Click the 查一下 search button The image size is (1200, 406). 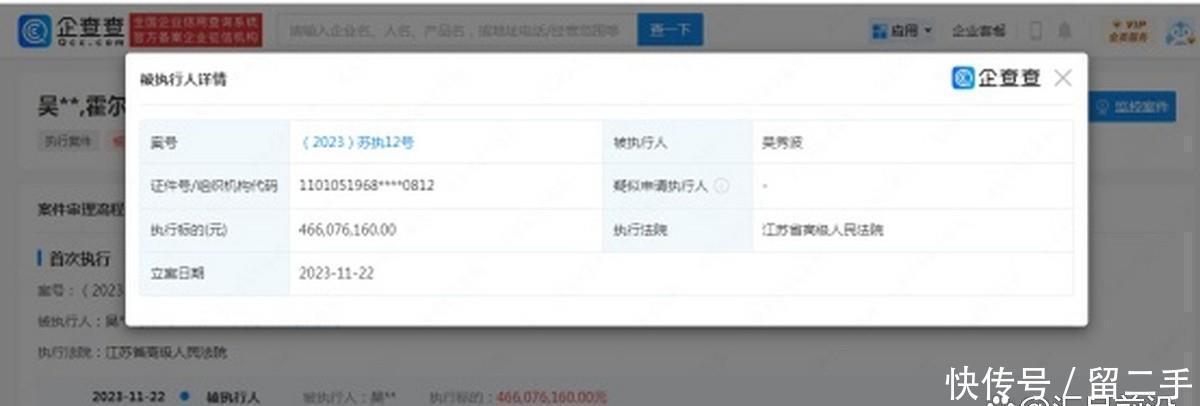coord(669,31)
